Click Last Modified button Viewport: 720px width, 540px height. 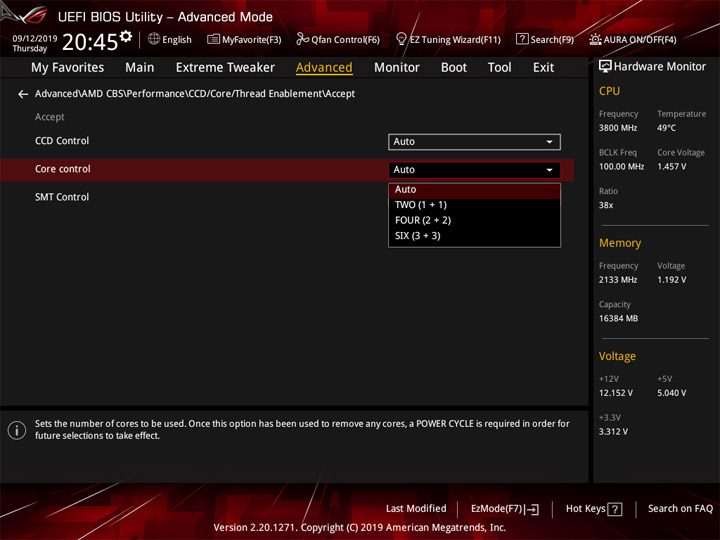click(416, 509)
